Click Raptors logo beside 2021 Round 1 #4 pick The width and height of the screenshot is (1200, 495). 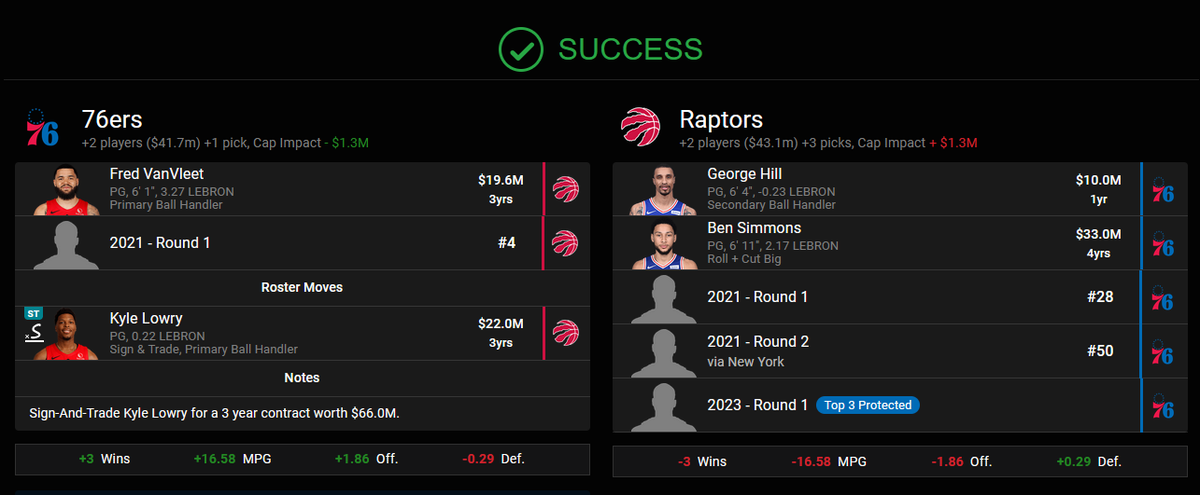pos(566,243)
